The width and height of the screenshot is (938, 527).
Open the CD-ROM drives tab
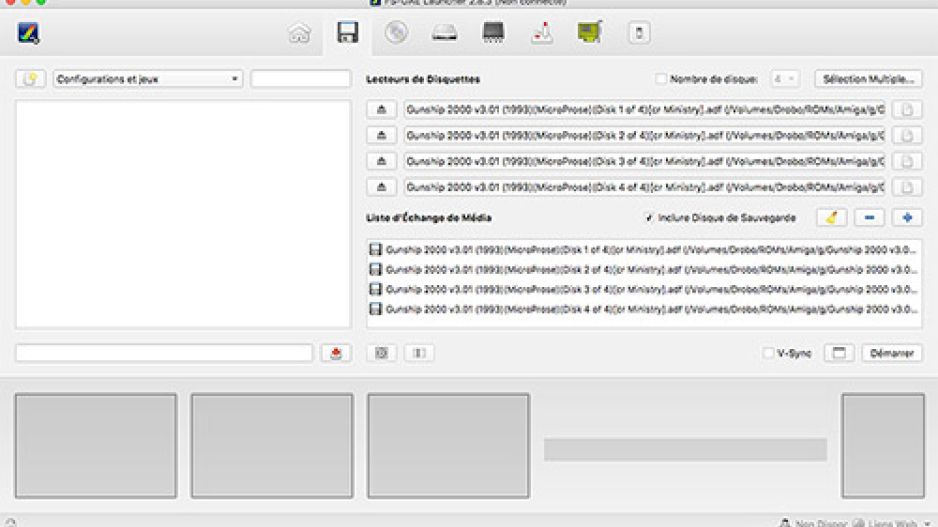(x=396, y=32)
